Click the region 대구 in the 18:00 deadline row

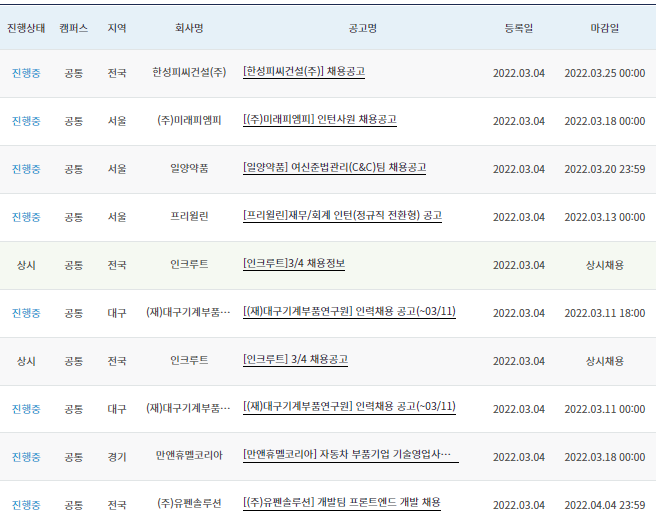(117, 313)
